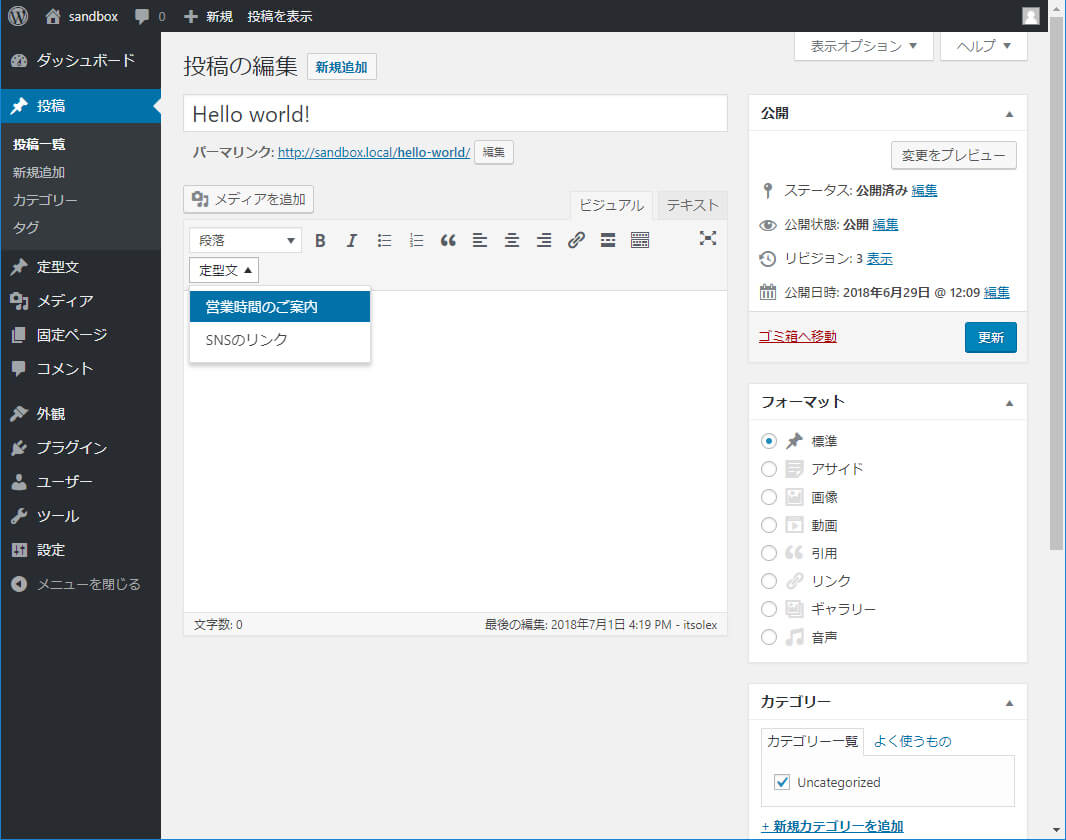Viewport: 1066px width, 840px height.
Task: Open Dashboard from sidebar
Action: click(x=80, y=60)
